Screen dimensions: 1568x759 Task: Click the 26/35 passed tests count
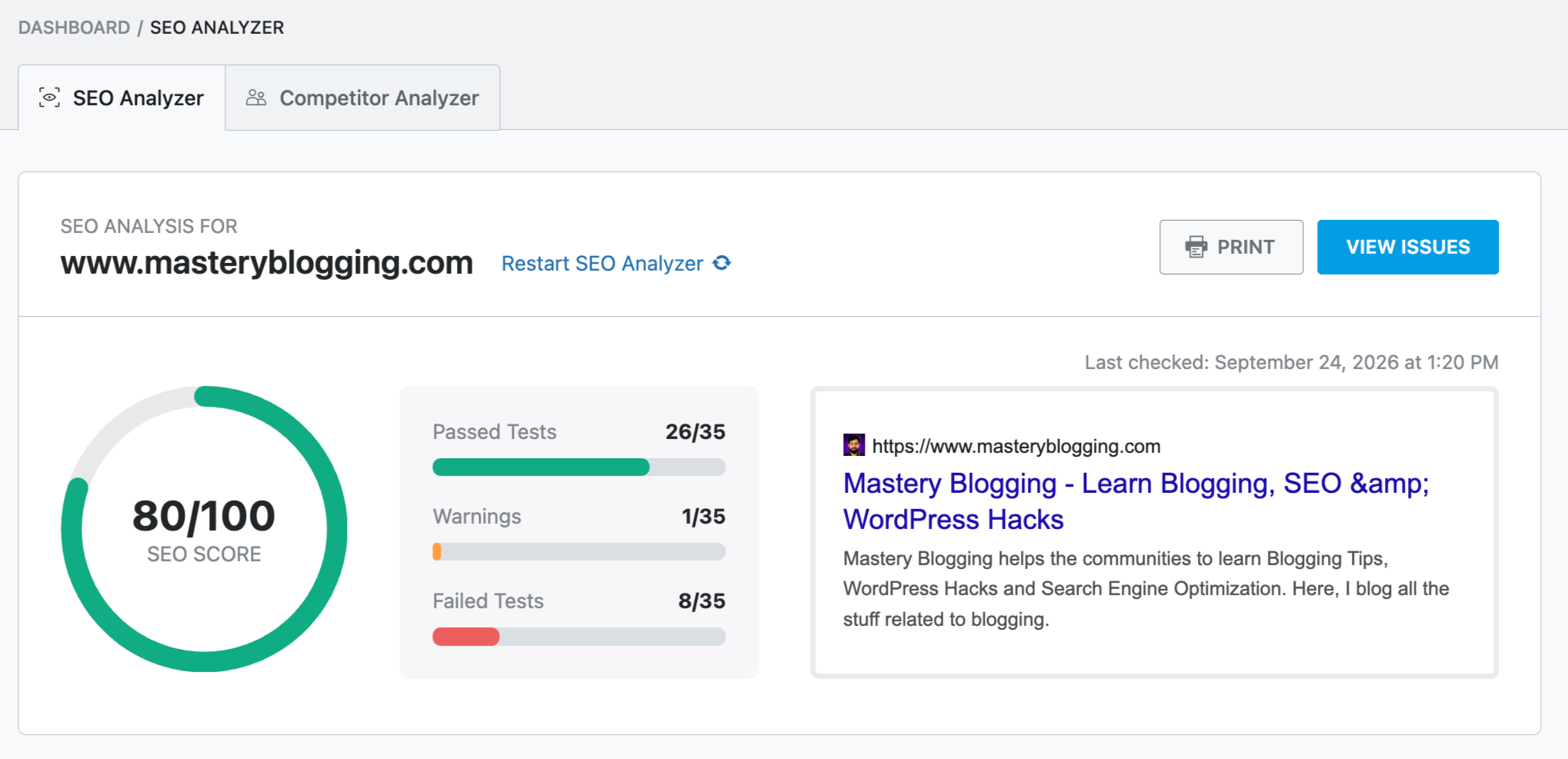[x=696, y=431]
